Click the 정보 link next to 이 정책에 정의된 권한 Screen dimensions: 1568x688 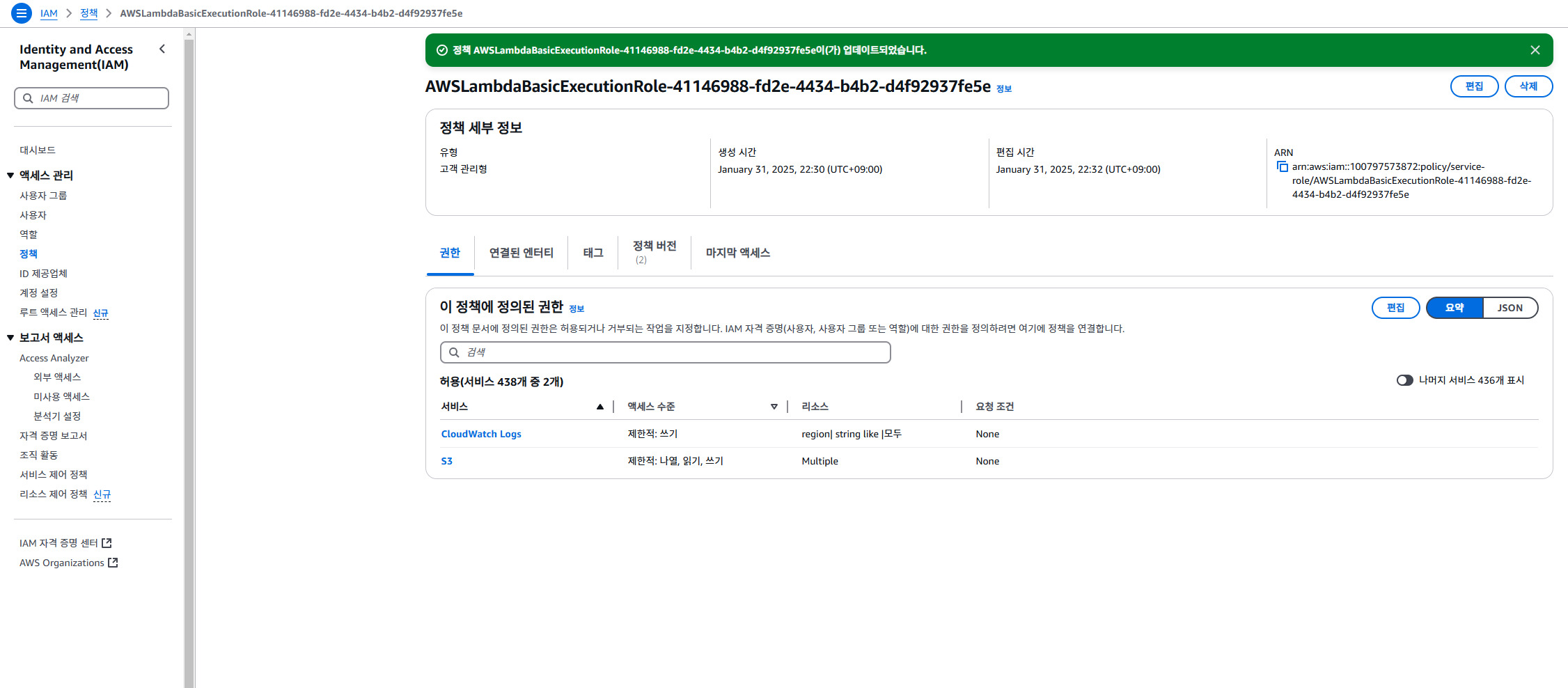click(x=577, y=308)
